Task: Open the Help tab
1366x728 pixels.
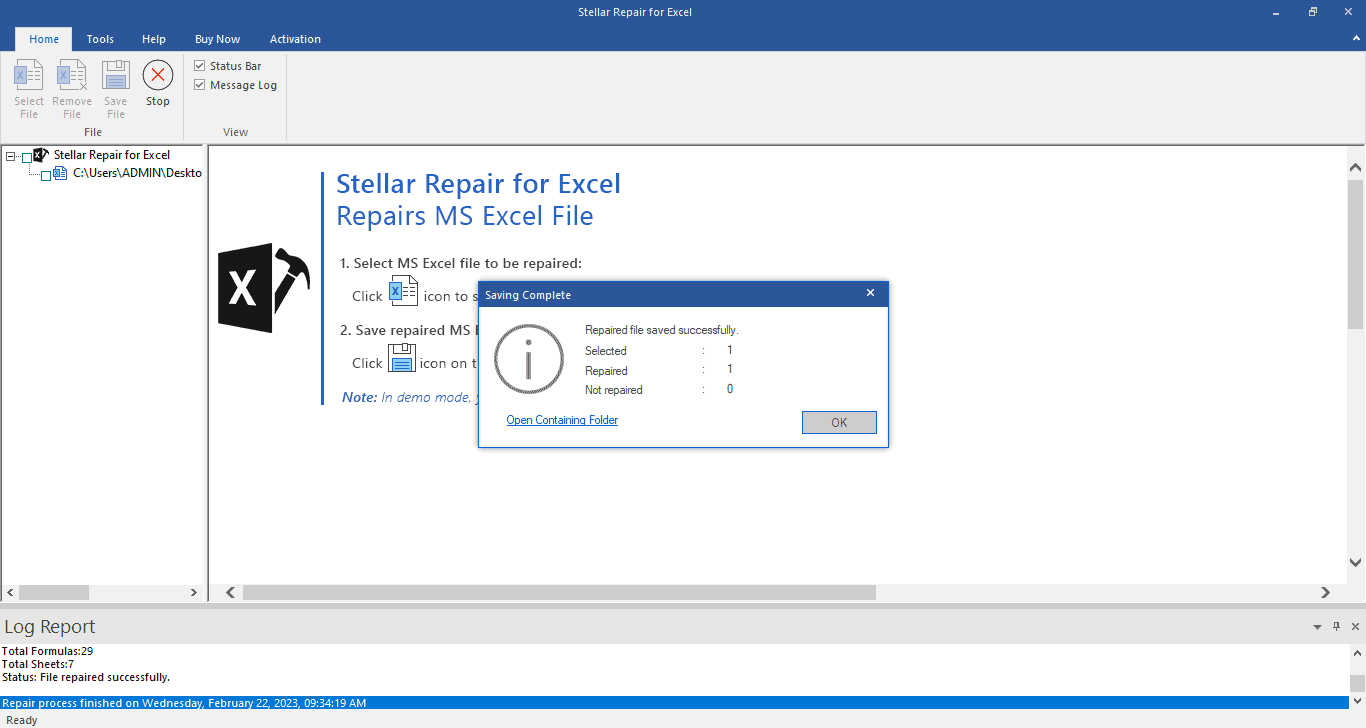Action: coord(154,39)
